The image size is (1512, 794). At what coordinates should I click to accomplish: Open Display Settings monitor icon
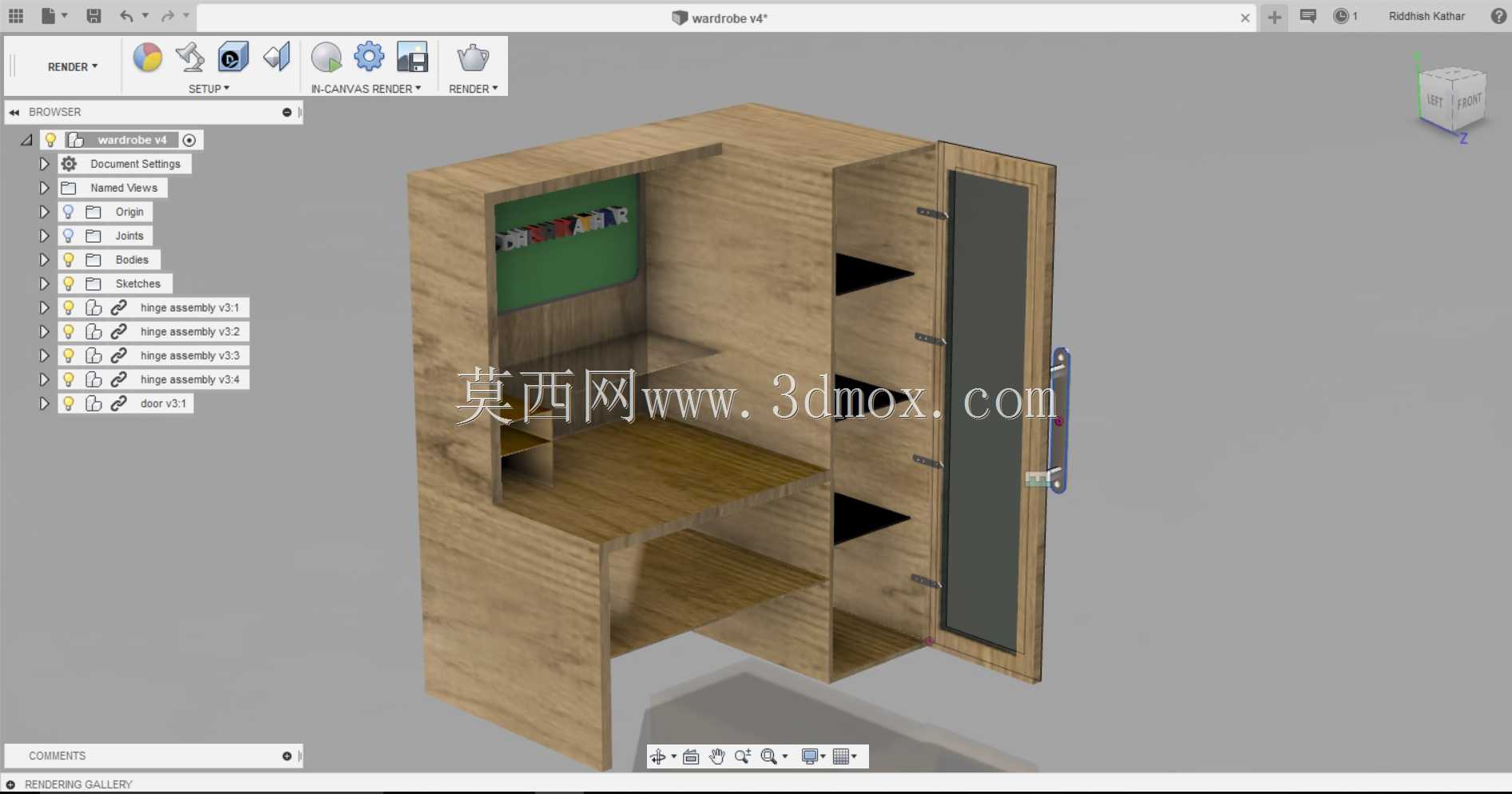pyautogui.click(x=810, y=756)
